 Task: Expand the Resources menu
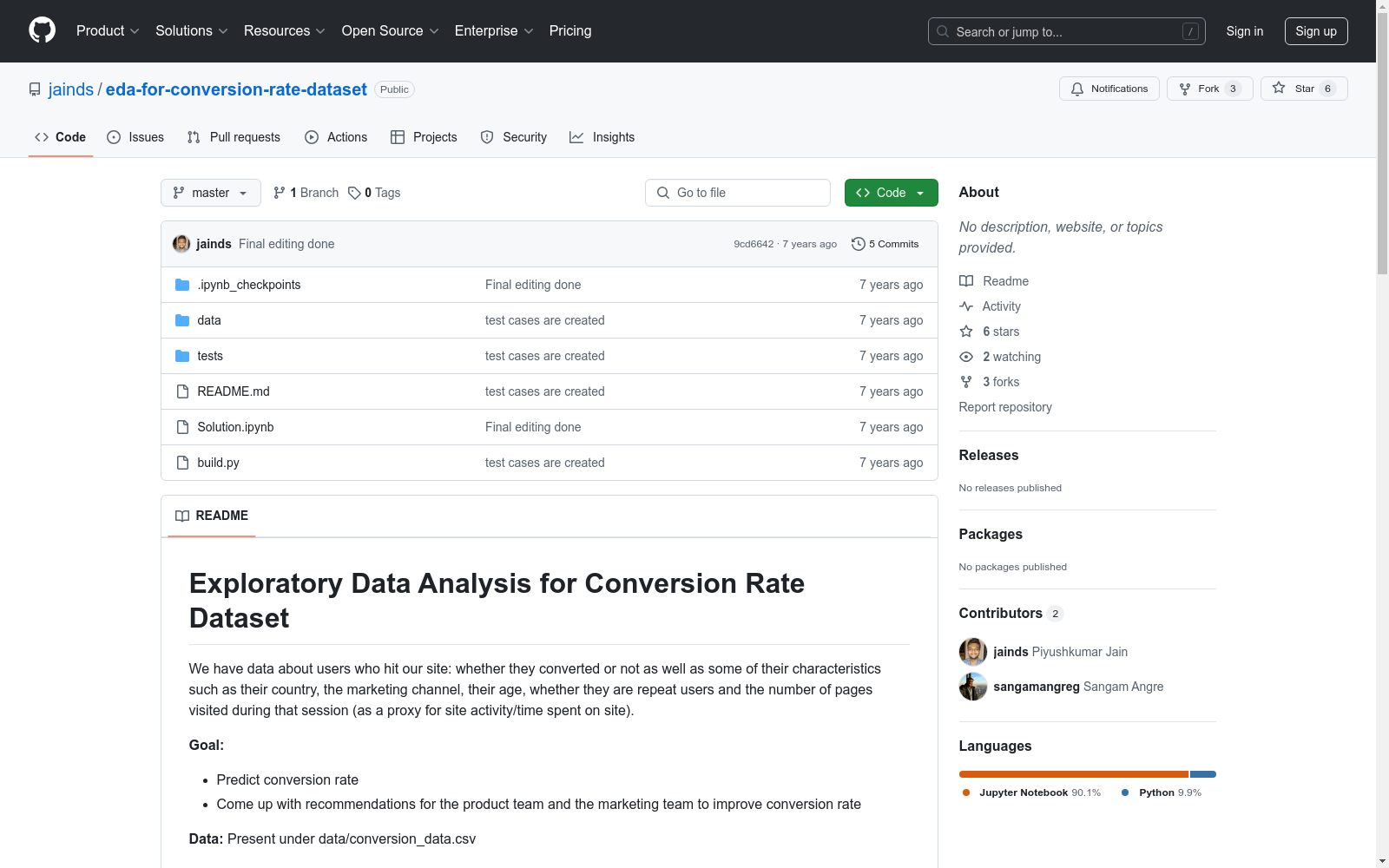coord(285,31)
